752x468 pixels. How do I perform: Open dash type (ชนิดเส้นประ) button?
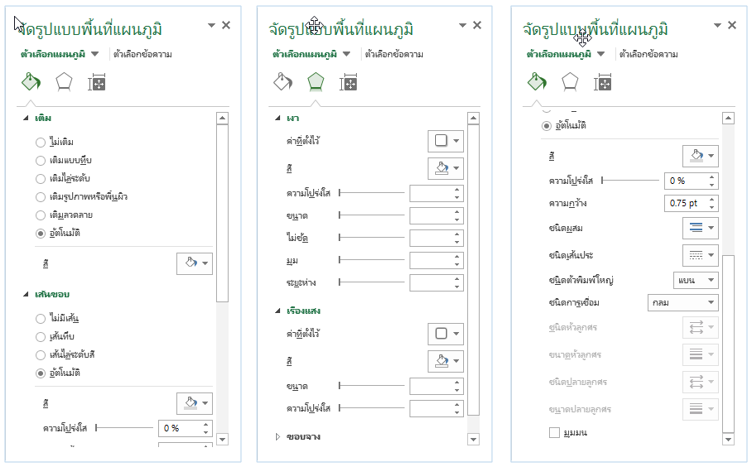[x=700, y=254]
